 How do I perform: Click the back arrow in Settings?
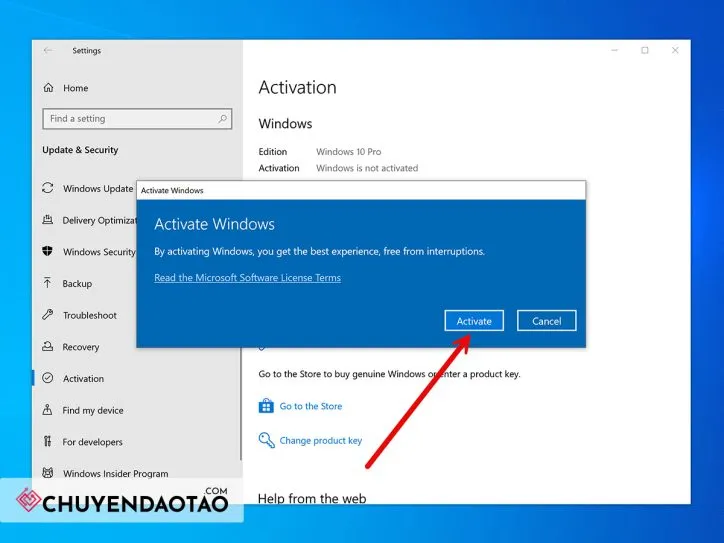(x=48, y=50)
